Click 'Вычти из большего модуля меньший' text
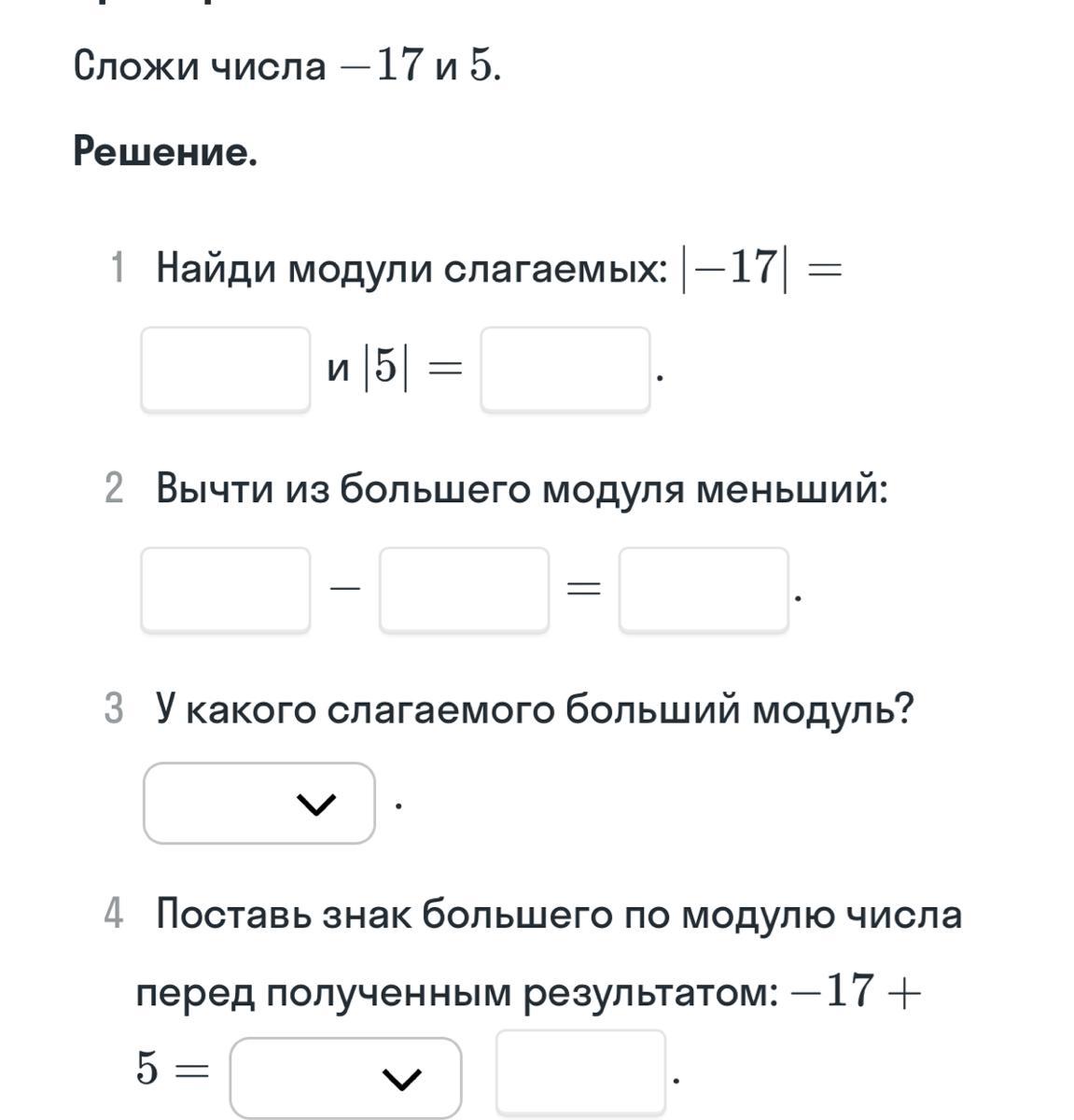The width and height of the screenshot is (1074, 1120). (x=522, y=488)
